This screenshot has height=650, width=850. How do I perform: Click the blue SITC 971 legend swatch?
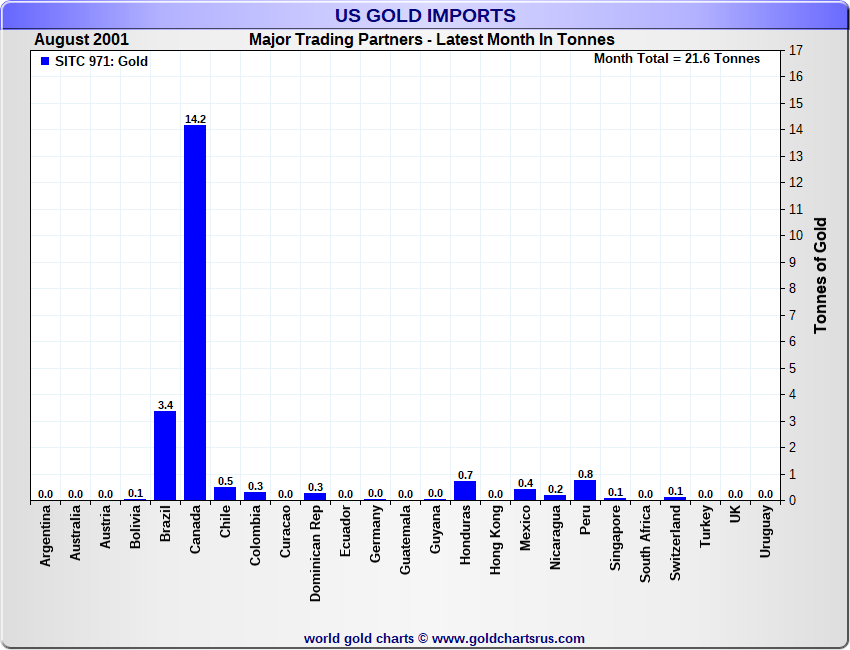(x=45, y=62)
